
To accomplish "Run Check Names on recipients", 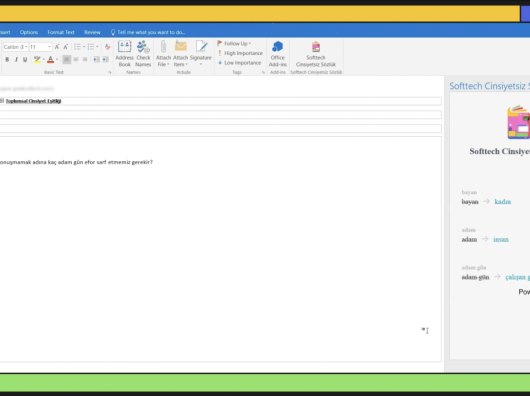I will point(143,54).
